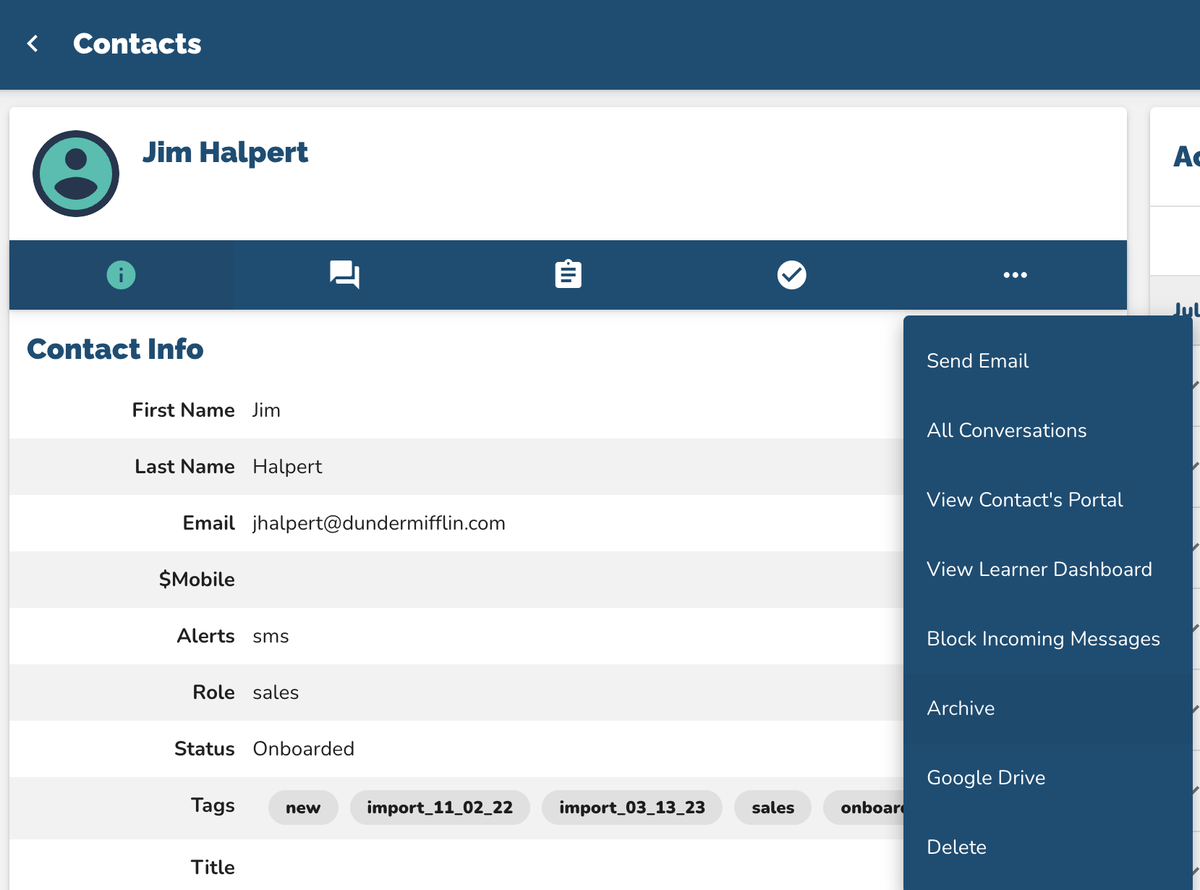The height and width of the screenshot is (890, 1200).
Task: Click the 'new' tag chip
Action: pyautogui.click(x=303, y=807)
